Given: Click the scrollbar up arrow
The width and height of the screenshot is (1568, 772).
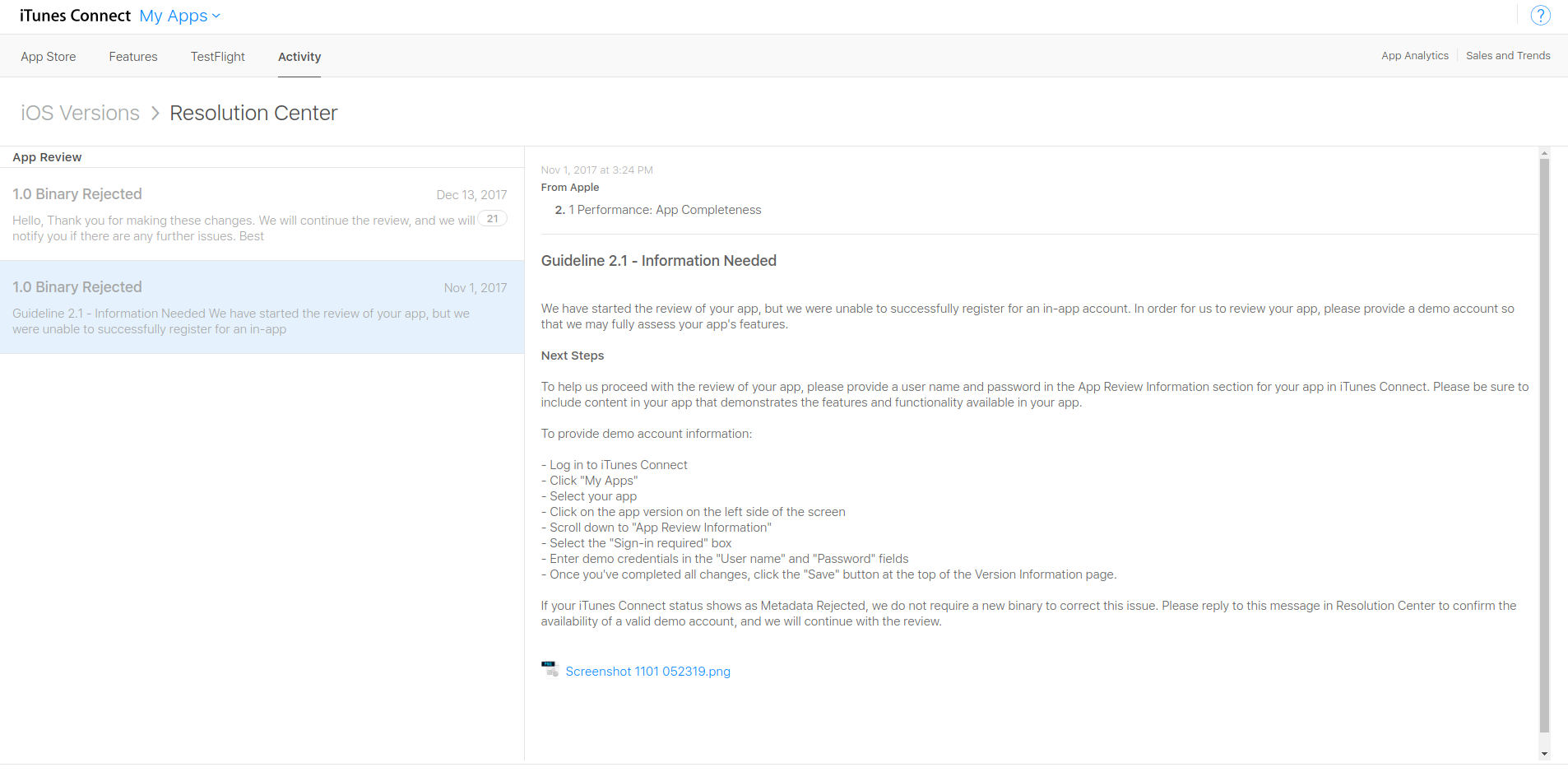Looking at the screenshot, I should pos(1544,153).
